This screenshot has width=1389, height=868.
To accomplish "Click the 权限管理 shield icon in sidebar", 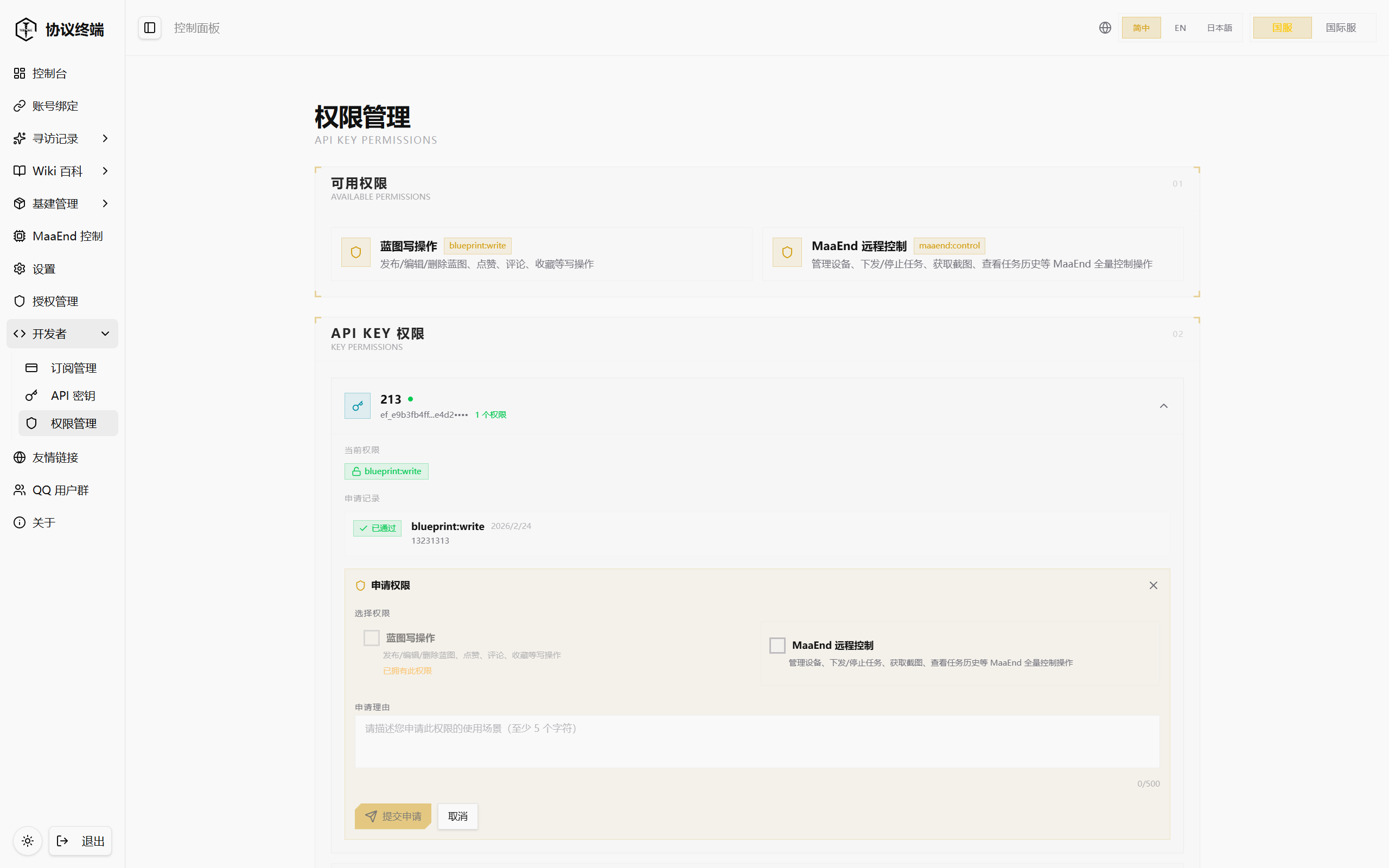I will click(31, 423).
